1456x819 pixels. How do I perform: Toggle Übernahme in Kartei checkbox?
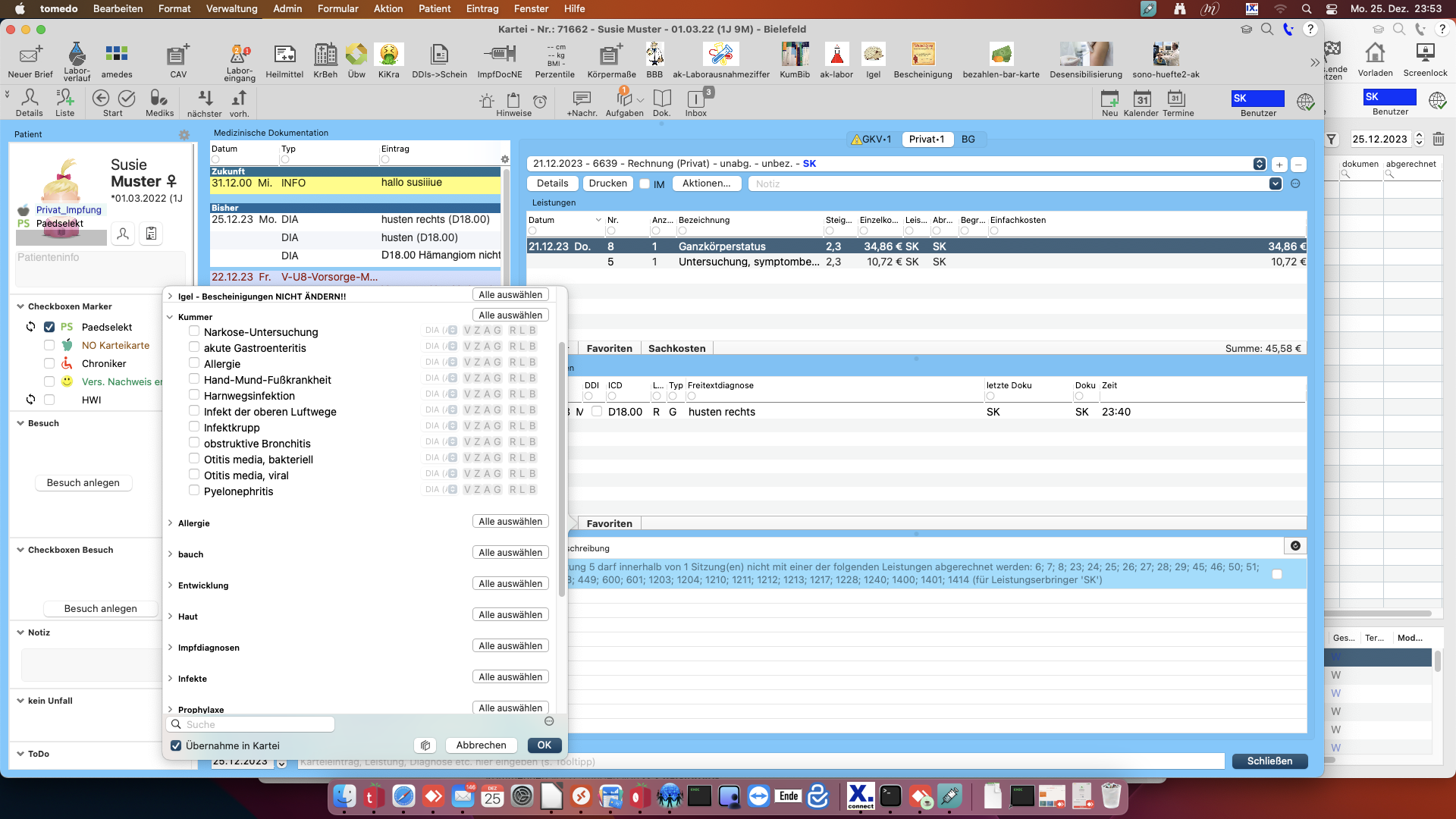pyautogui.click(x=176, y=745)
